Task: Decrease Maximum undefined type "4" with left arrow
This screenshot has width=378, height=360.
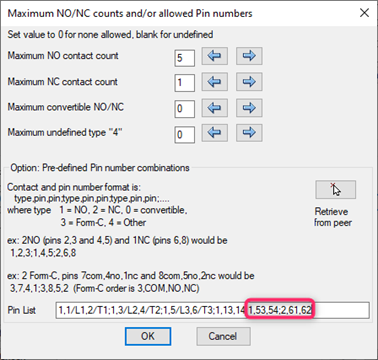Action: (x=214, y=133)
